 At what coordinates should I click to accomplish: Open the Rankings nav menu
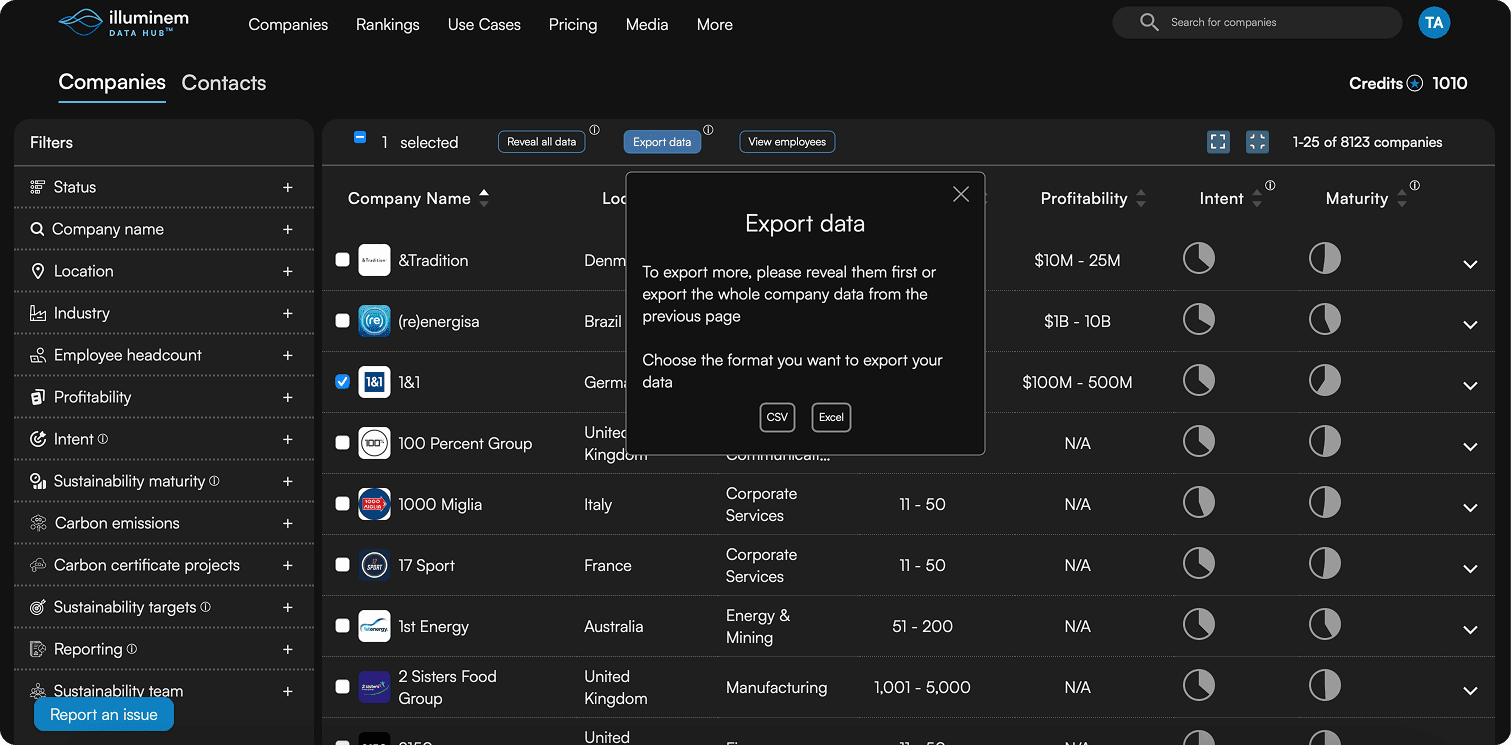pos(388,25)
